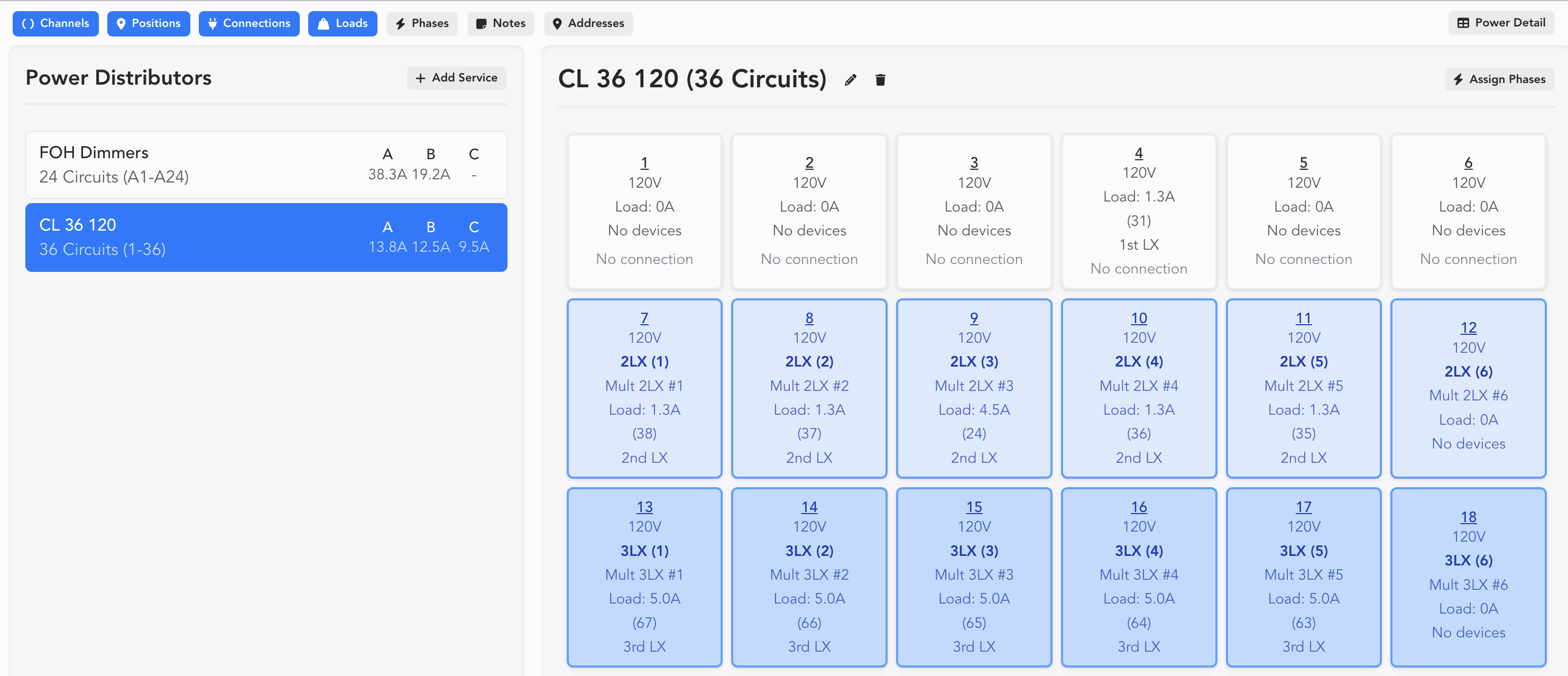Toggle the Connections display filter
This screenshot has width=1568, height=676.
[249, 23]
